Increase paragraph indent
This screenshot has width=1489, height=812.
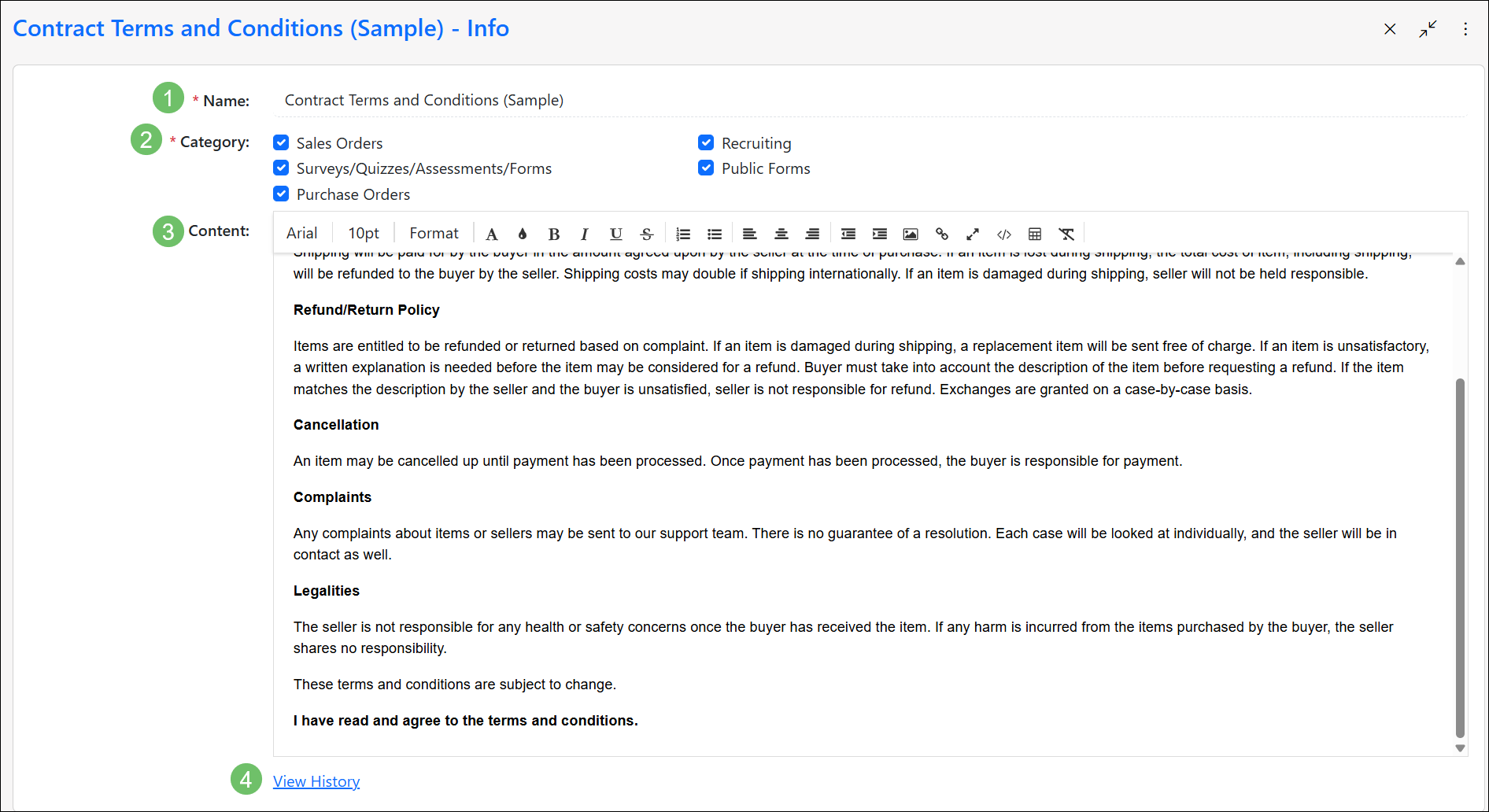880,234
